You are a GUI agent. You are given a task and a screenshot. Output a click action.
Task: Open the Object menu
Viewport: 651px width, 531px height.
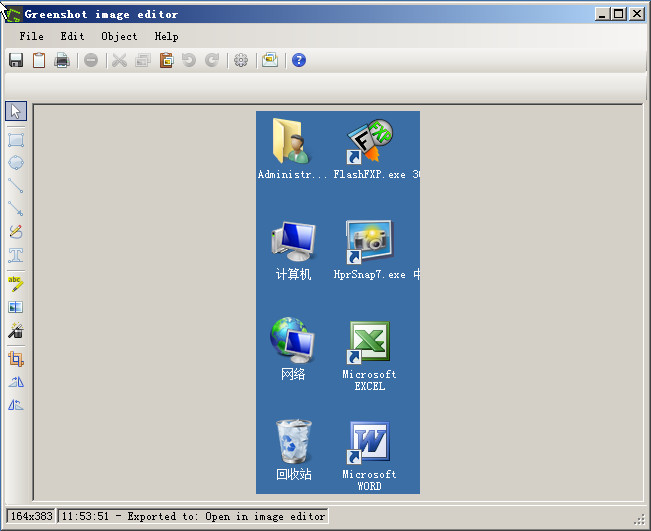(119, 37)
